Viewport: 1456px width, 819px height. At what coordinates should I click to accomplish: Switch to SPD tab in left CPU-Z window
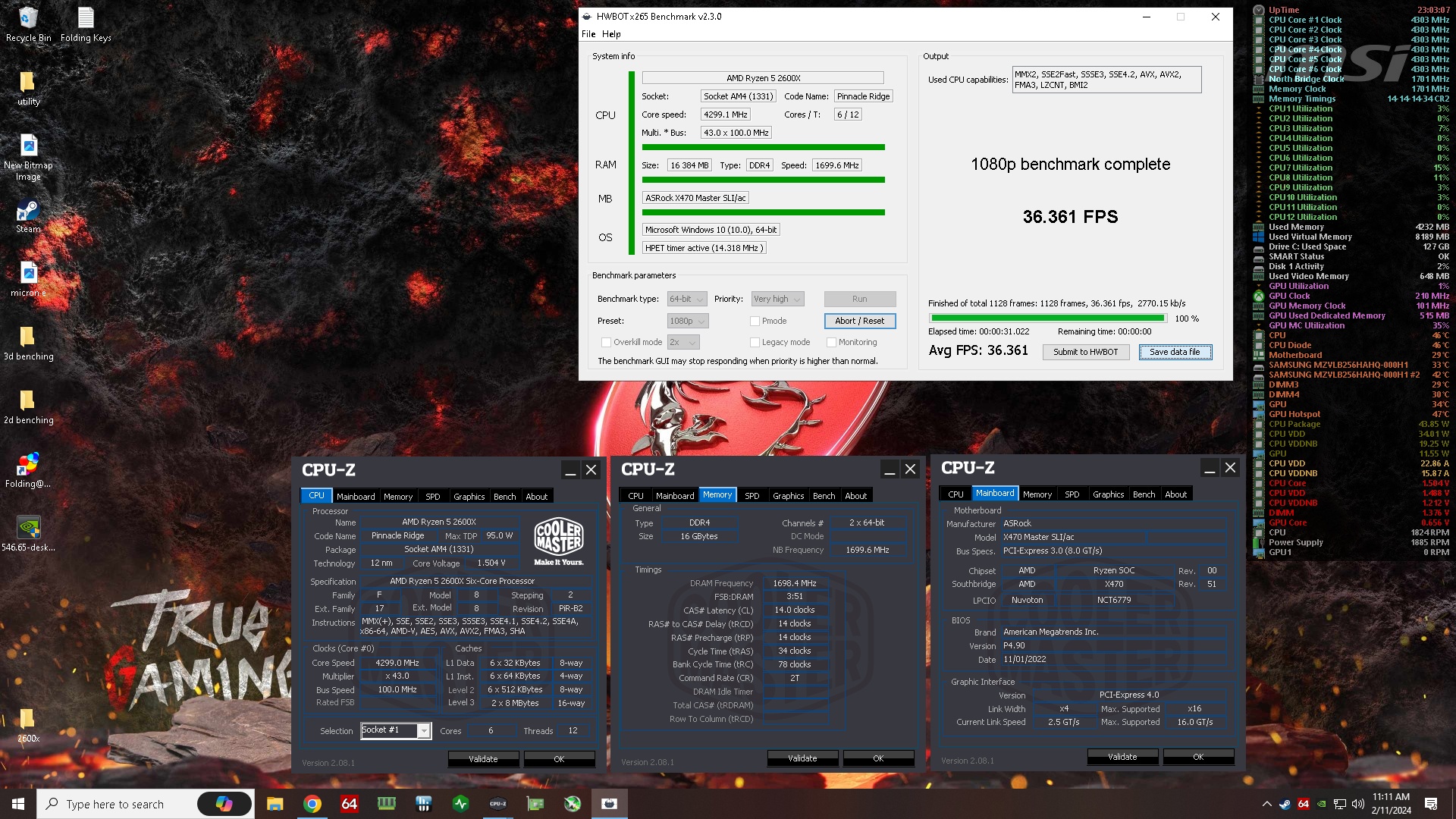tap(433, 497)
